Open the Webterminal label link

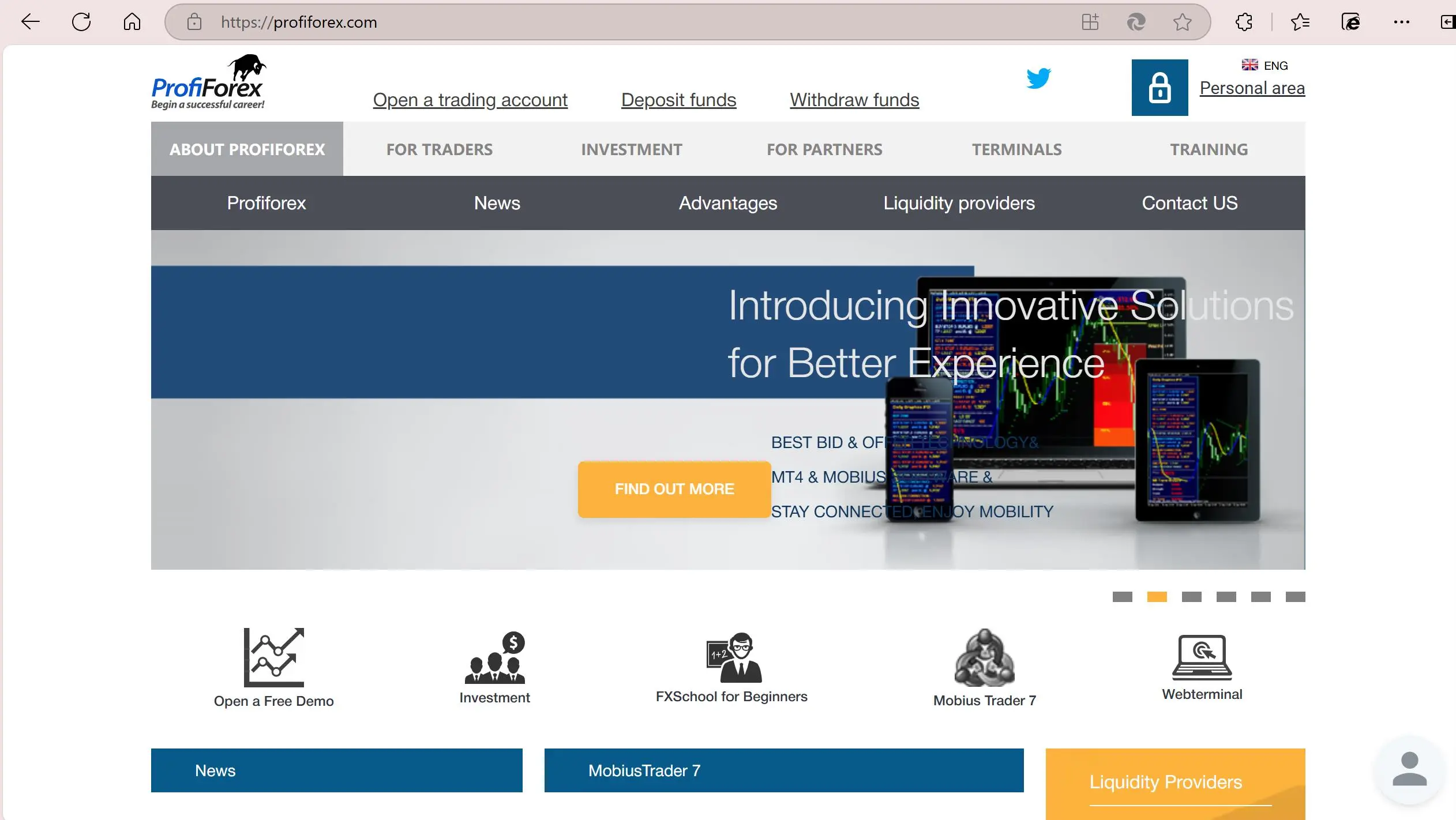tap(1202, 694)
